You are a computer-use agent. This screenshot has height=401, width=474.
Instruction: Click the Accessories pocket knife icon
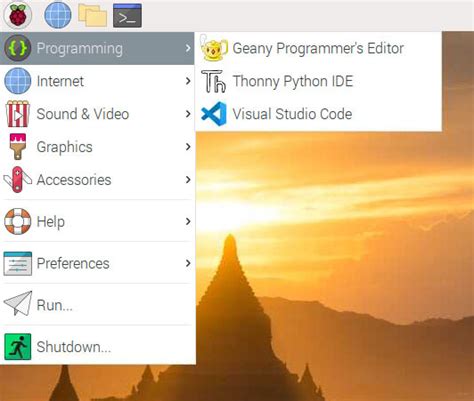pos(18,180)
